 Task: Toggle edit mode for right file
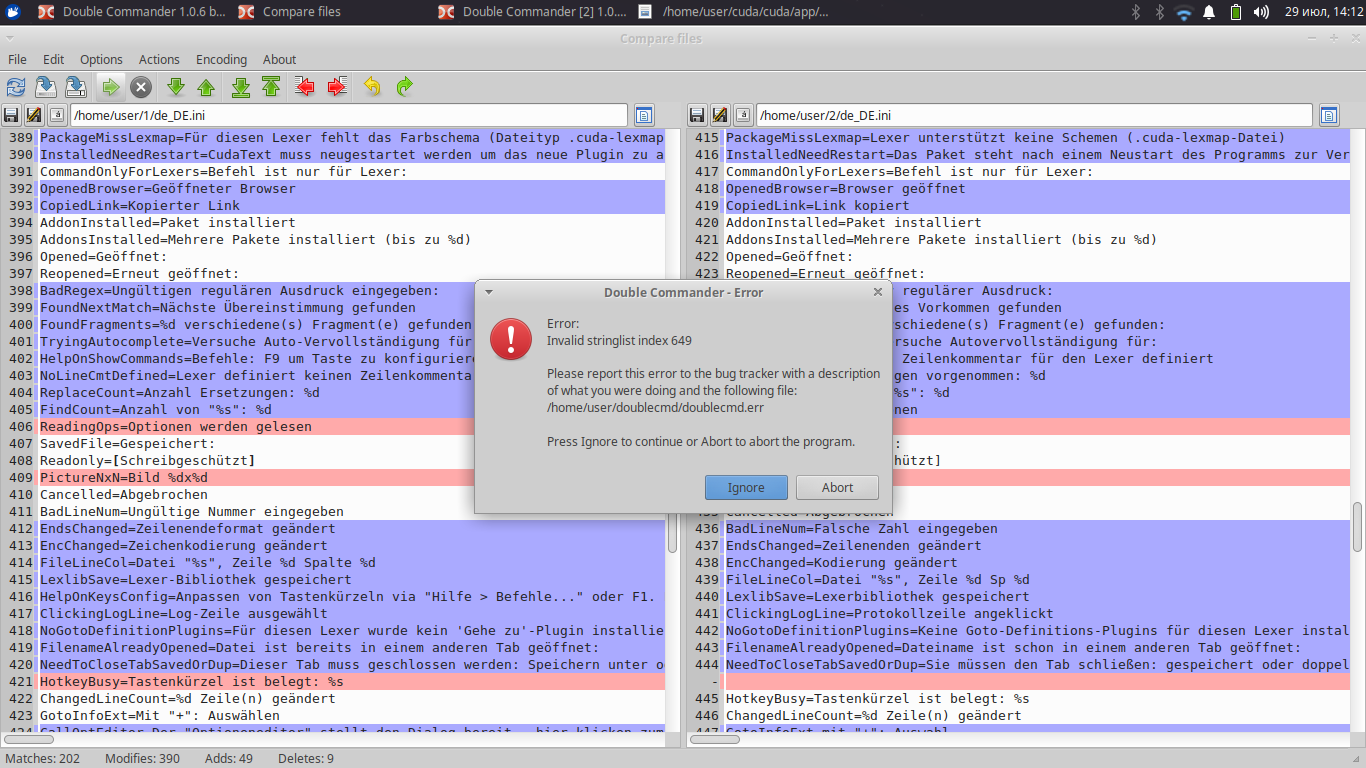(x=717, y=115)
